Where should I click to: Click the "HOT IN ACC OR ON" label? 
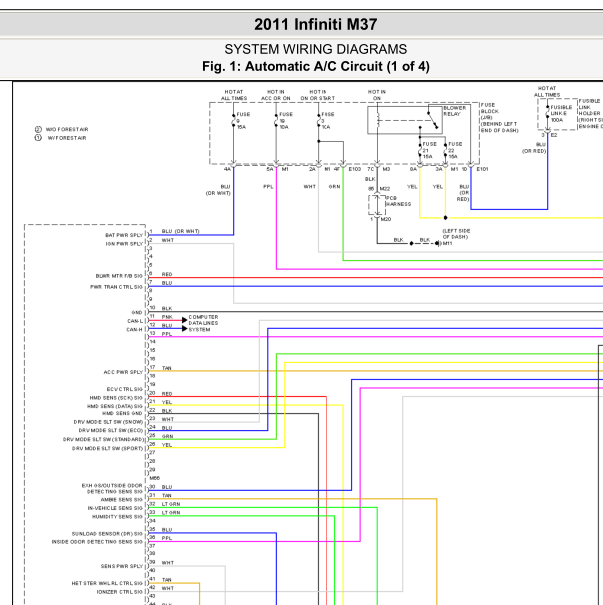(x=275, y=95)
